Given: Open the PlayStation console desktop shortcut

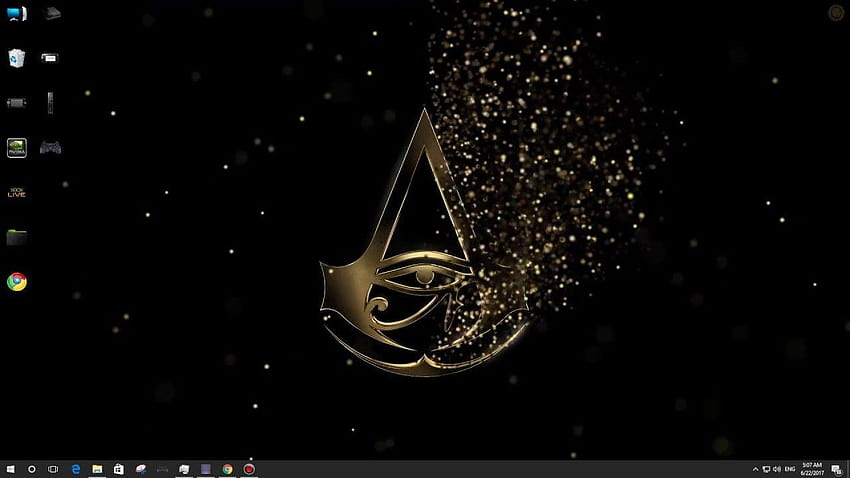Looking at the screenshot, I should coord(50,13).
